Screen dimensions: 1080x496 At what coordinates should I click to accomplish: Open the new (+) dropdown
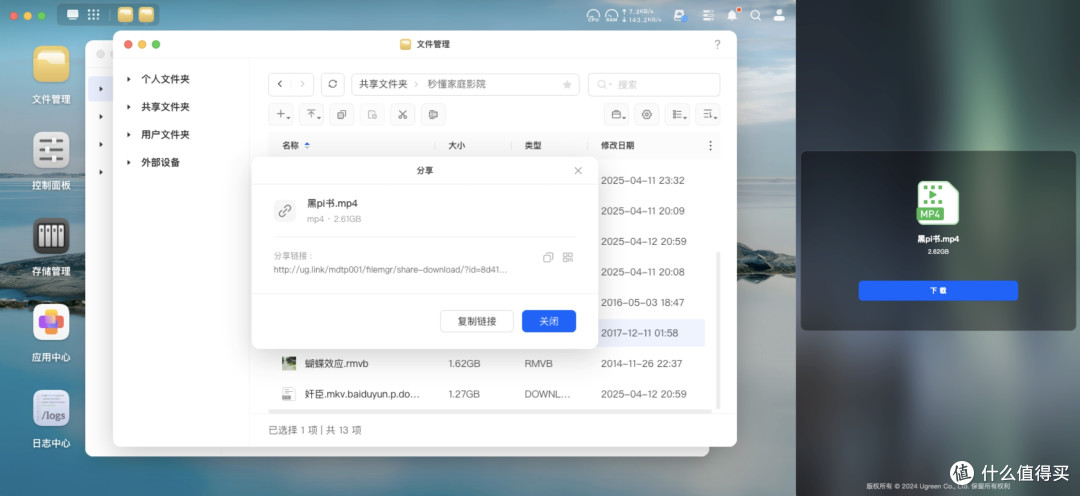281,114
